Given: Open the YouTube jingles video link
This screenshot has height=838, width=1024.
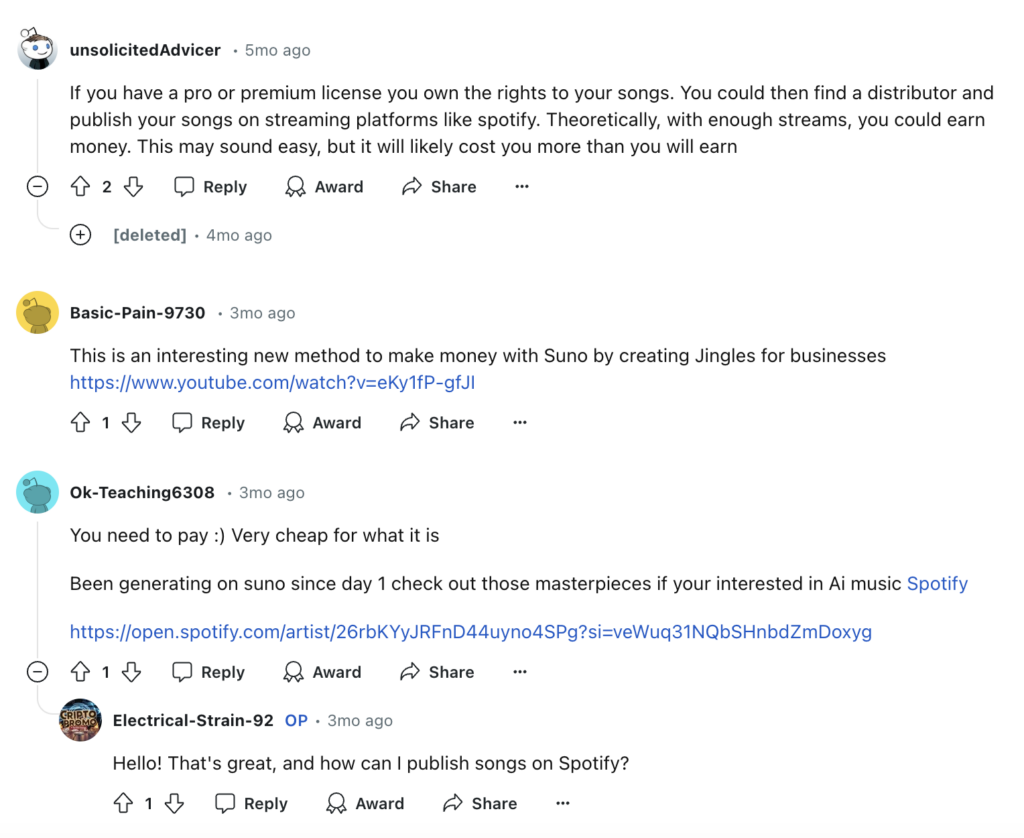Looking at the screenshot, I should 272,383.
